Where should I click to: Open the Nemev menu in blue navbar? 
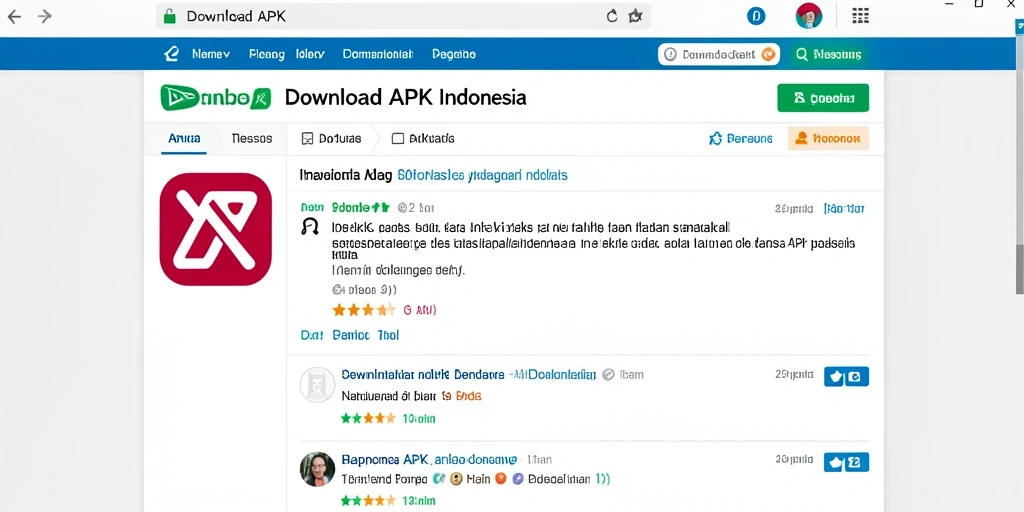pos(210,54)
